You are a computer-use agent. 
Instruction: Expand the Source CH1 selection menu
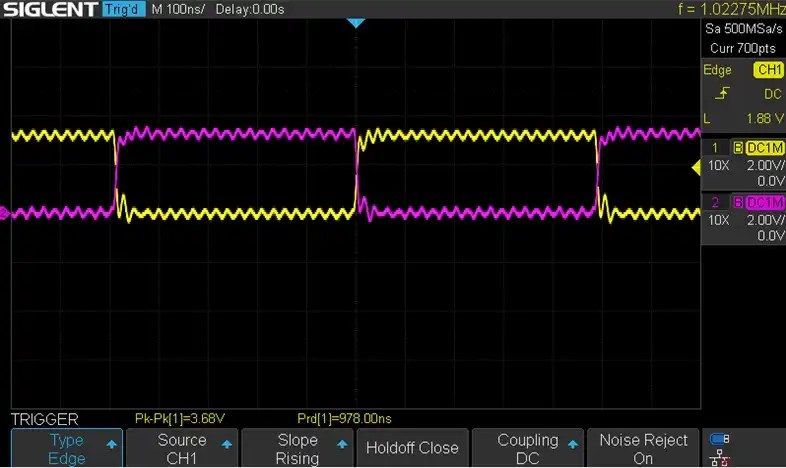[x=181, y=448]
